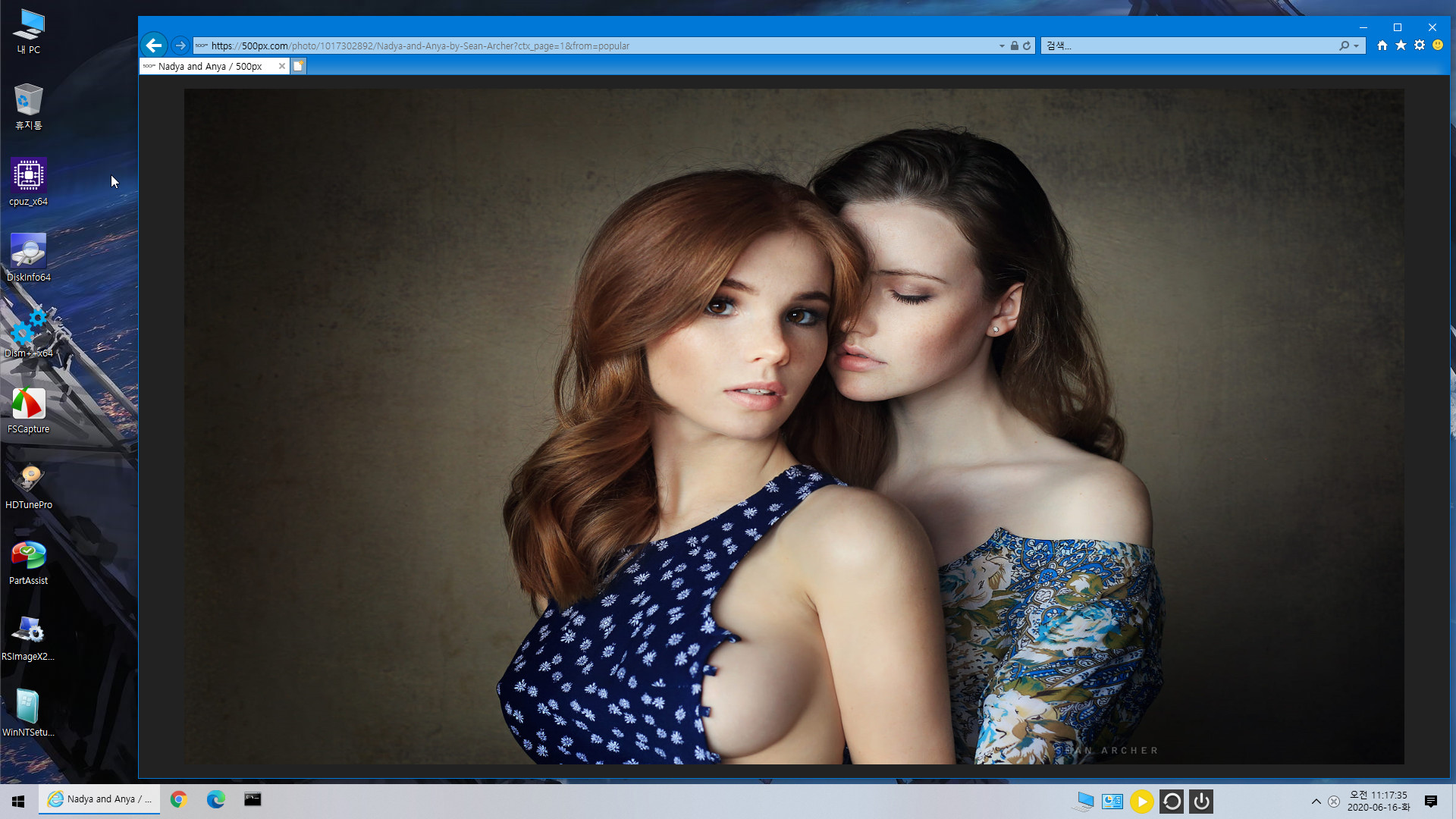Viewport: 1456px width, 819px height.
Task: Launch Chrome from the taskbar
Action: tap(179, 799)
